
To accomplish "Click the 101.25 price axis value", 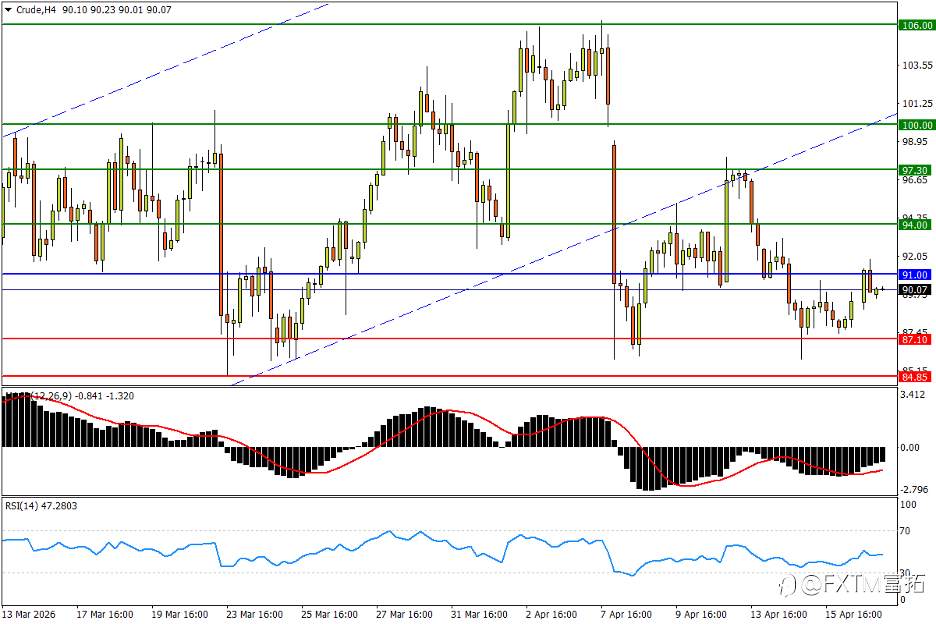I will [917, 103].
